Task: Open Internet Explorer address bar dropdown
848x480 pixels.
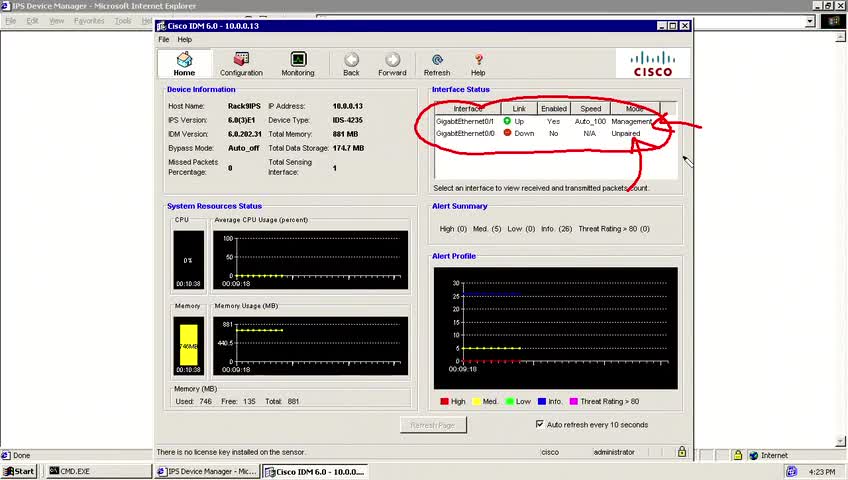Action: (x=810, y=21)
